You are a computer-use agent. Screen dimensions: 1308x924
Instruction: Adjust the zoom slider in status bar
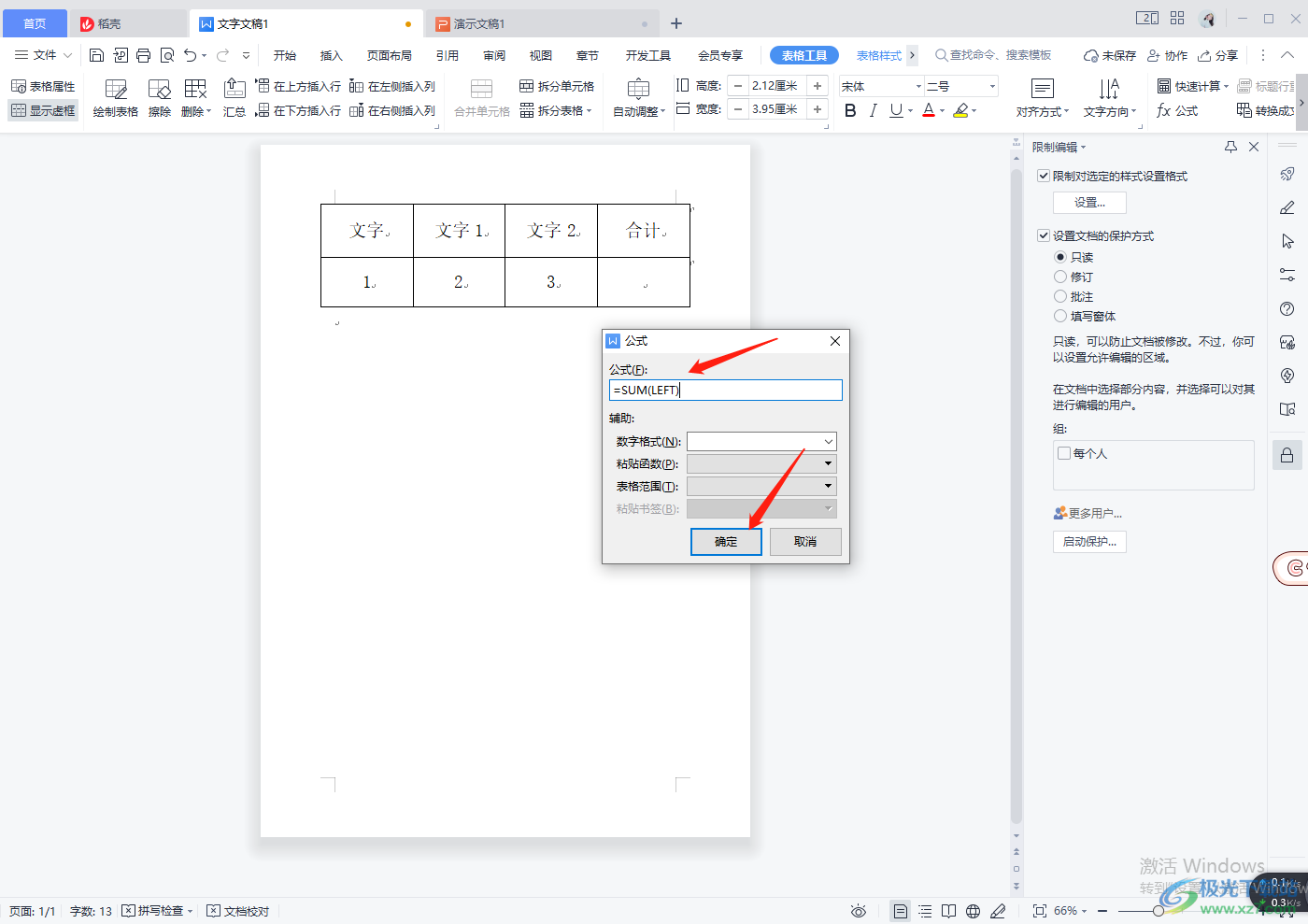point(1159,911)
